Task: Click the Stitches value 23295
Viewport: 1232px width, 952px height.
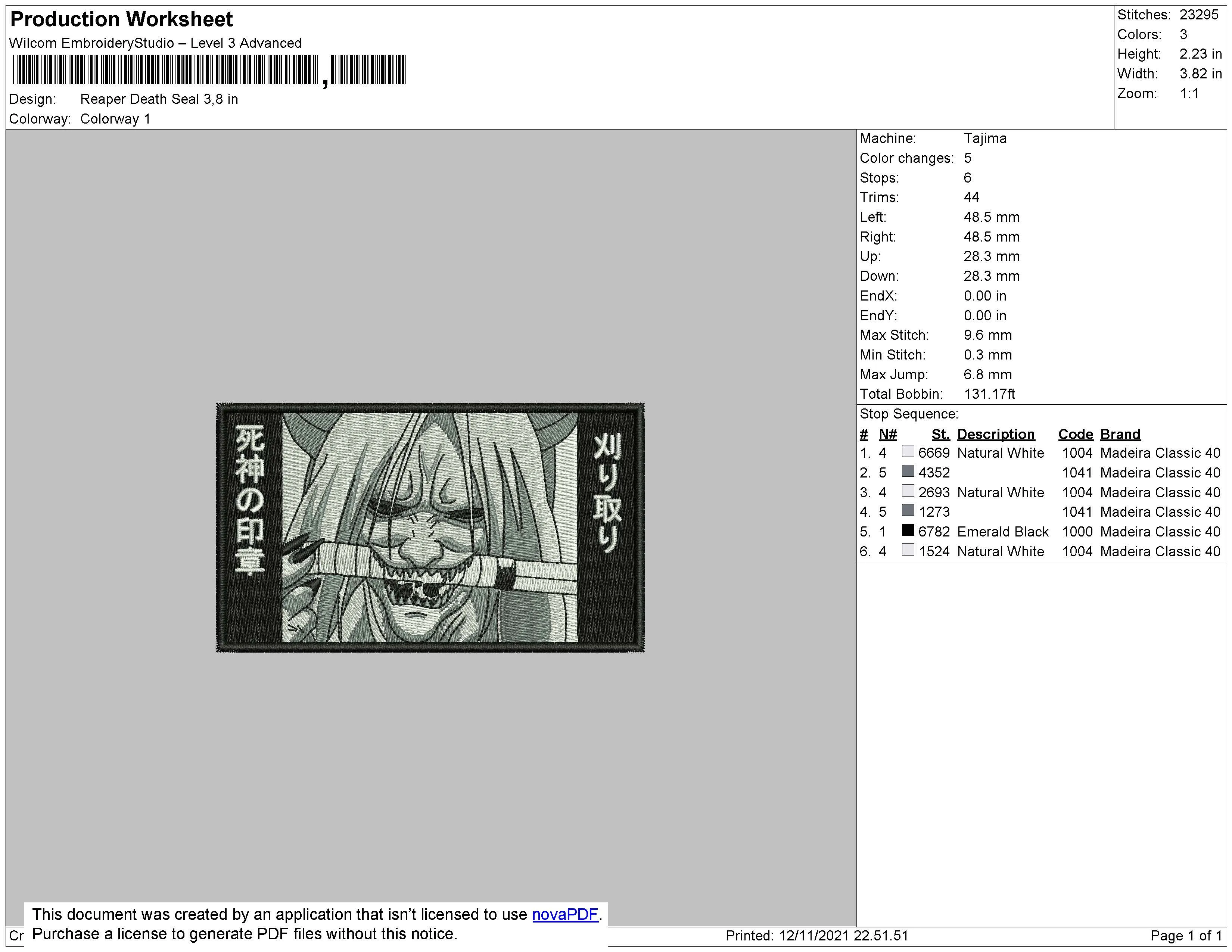Action: pyautogui.click(x=1199, y=15)
